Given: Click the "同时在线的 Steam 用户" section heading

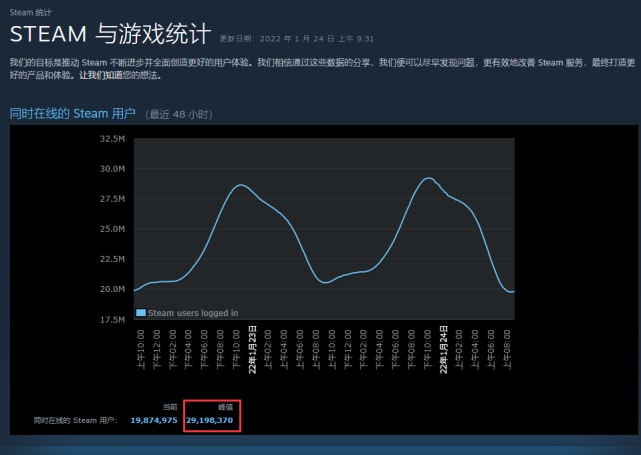Looking at the screenshot, I should click(x=72, y=114).
